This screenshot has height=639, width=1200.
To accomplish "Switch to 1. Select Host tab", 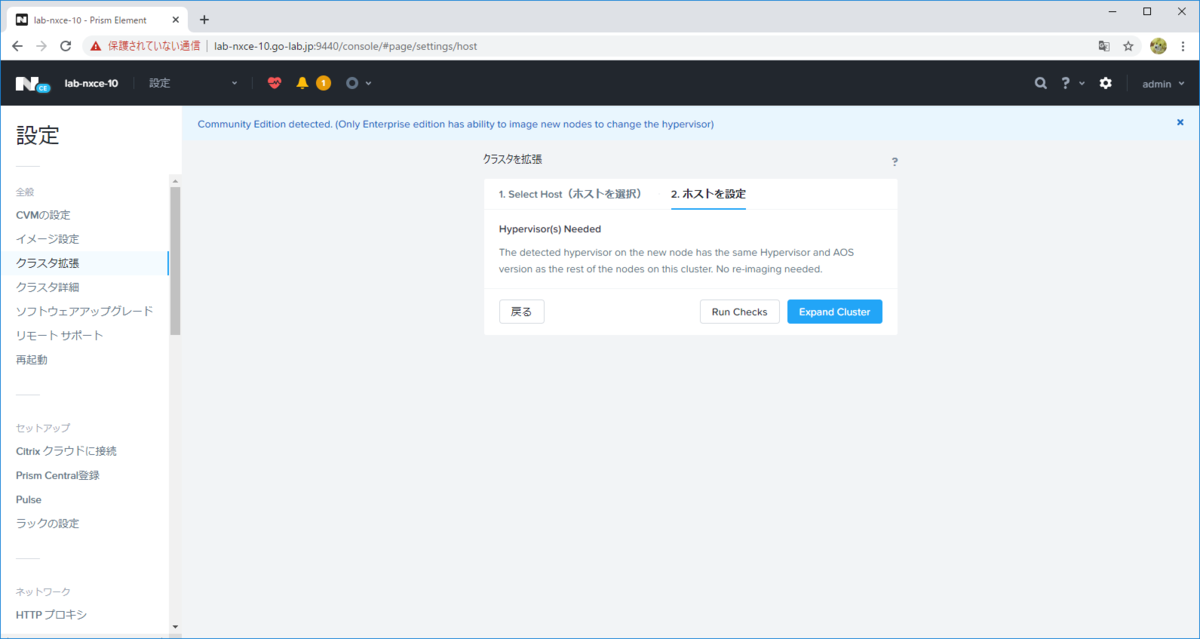I will pyautogui.click(x=570, y=194).
